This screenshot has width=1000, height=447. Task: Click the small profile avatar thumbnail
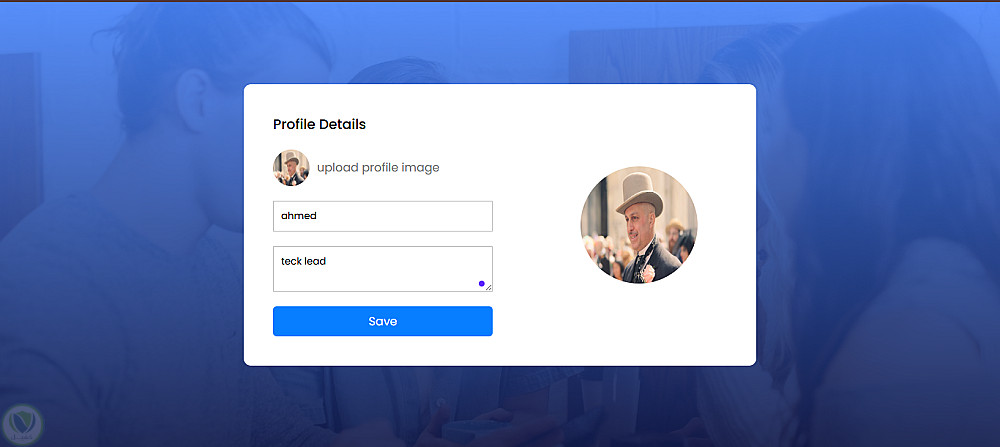click(x=290, y=168)
